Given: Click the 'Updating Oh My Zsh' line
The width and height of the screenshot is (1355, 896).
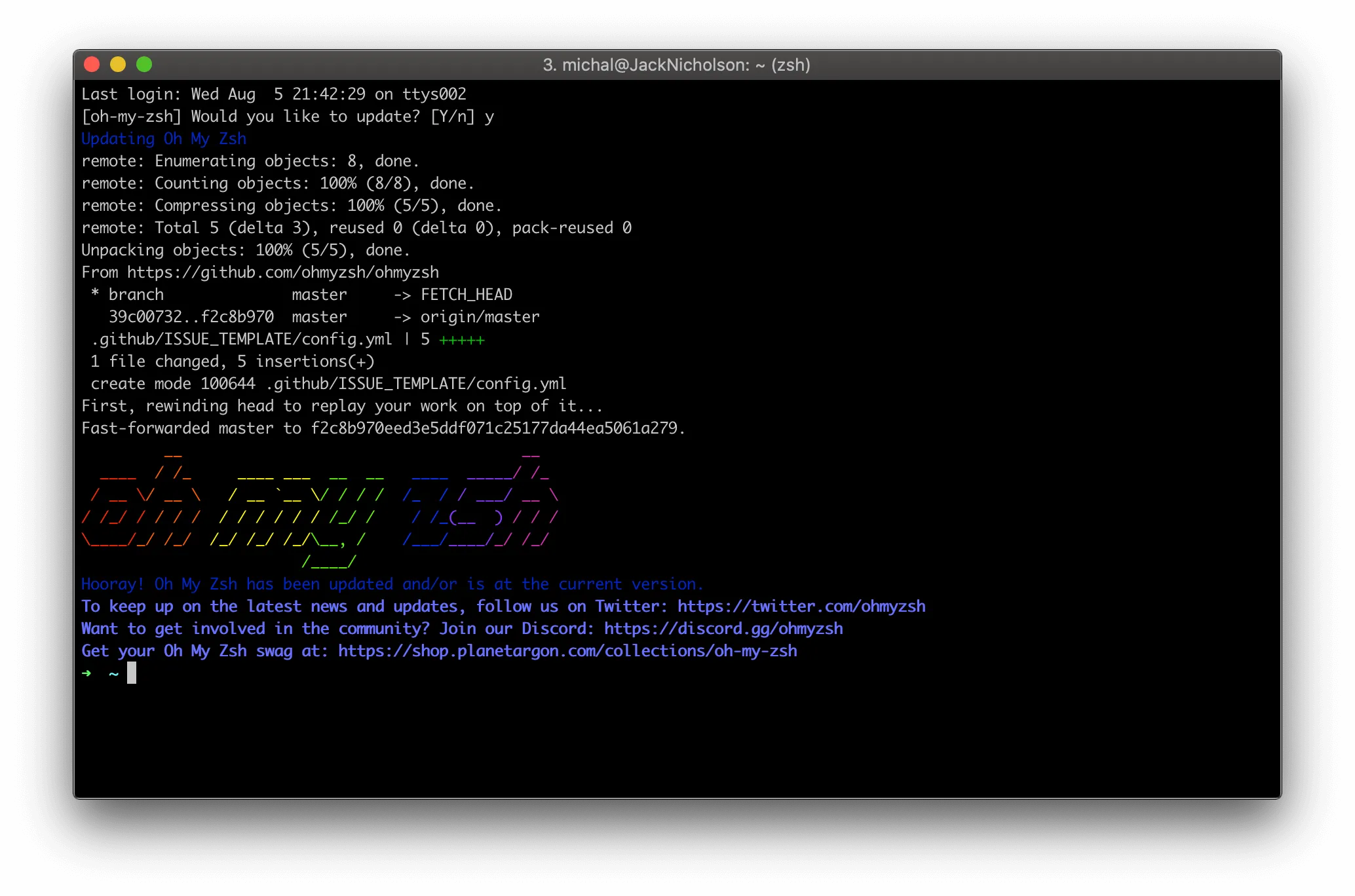Looking at the screenshot, I should pos(164,139).
